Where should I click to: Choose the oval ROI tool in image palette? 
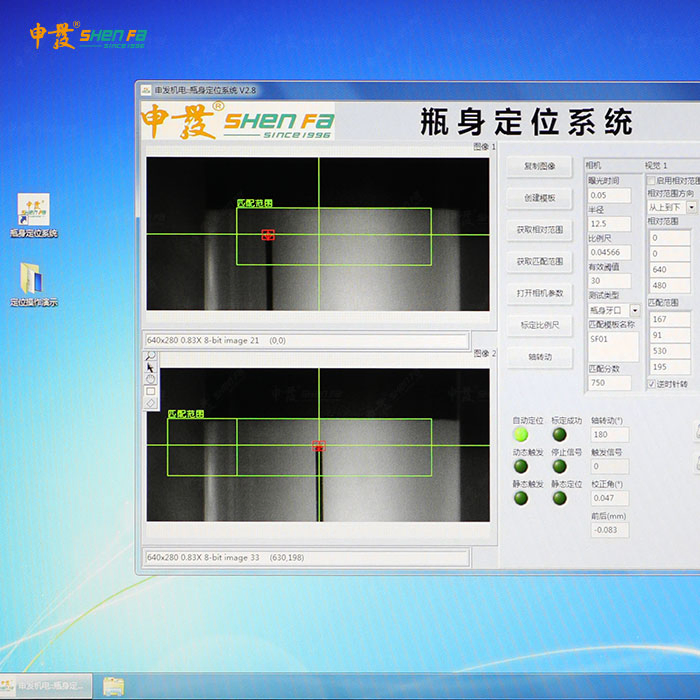coord(151,379)
